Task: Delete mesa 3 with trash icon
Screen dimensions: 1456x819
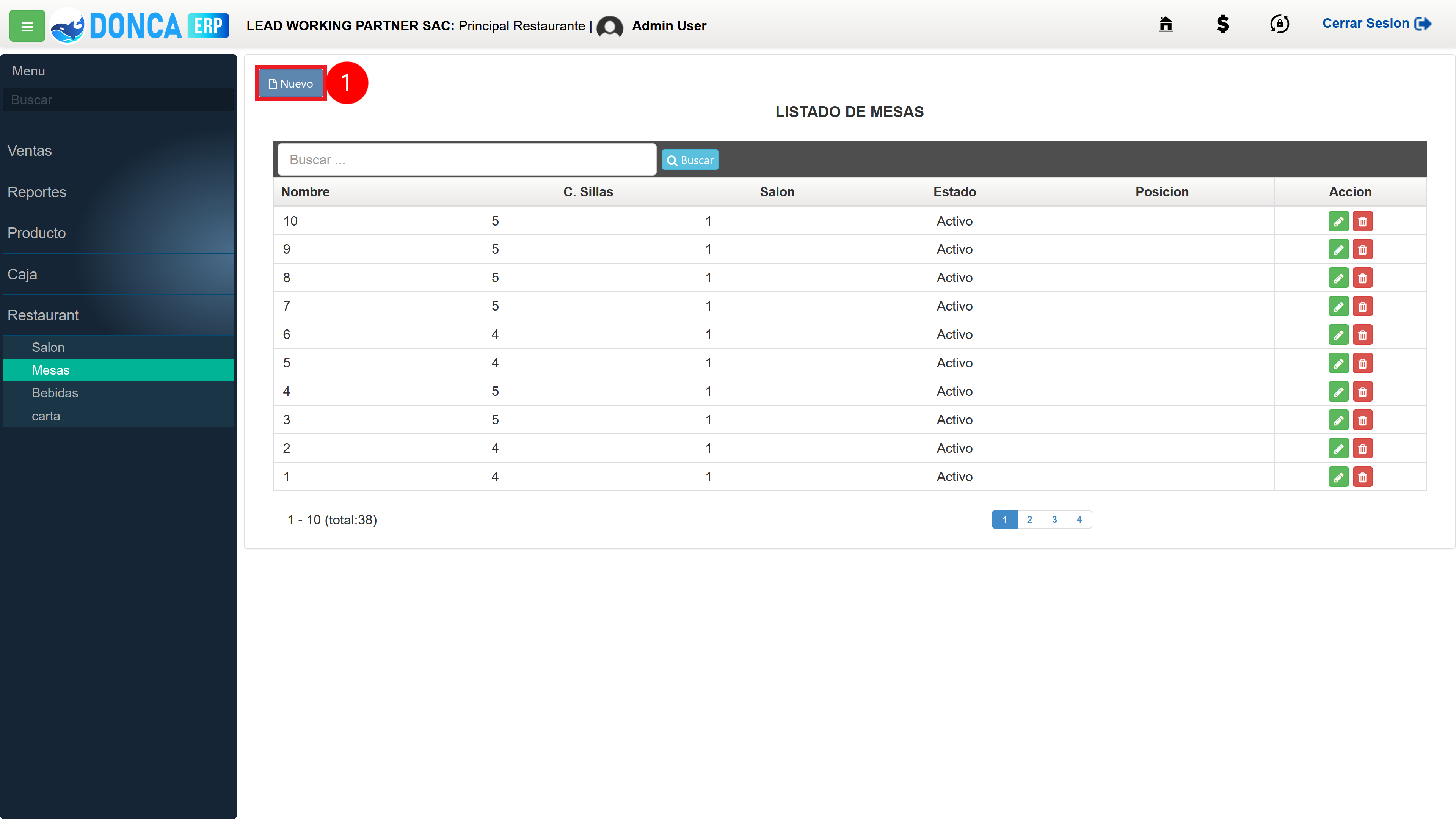Action: 1362,420
